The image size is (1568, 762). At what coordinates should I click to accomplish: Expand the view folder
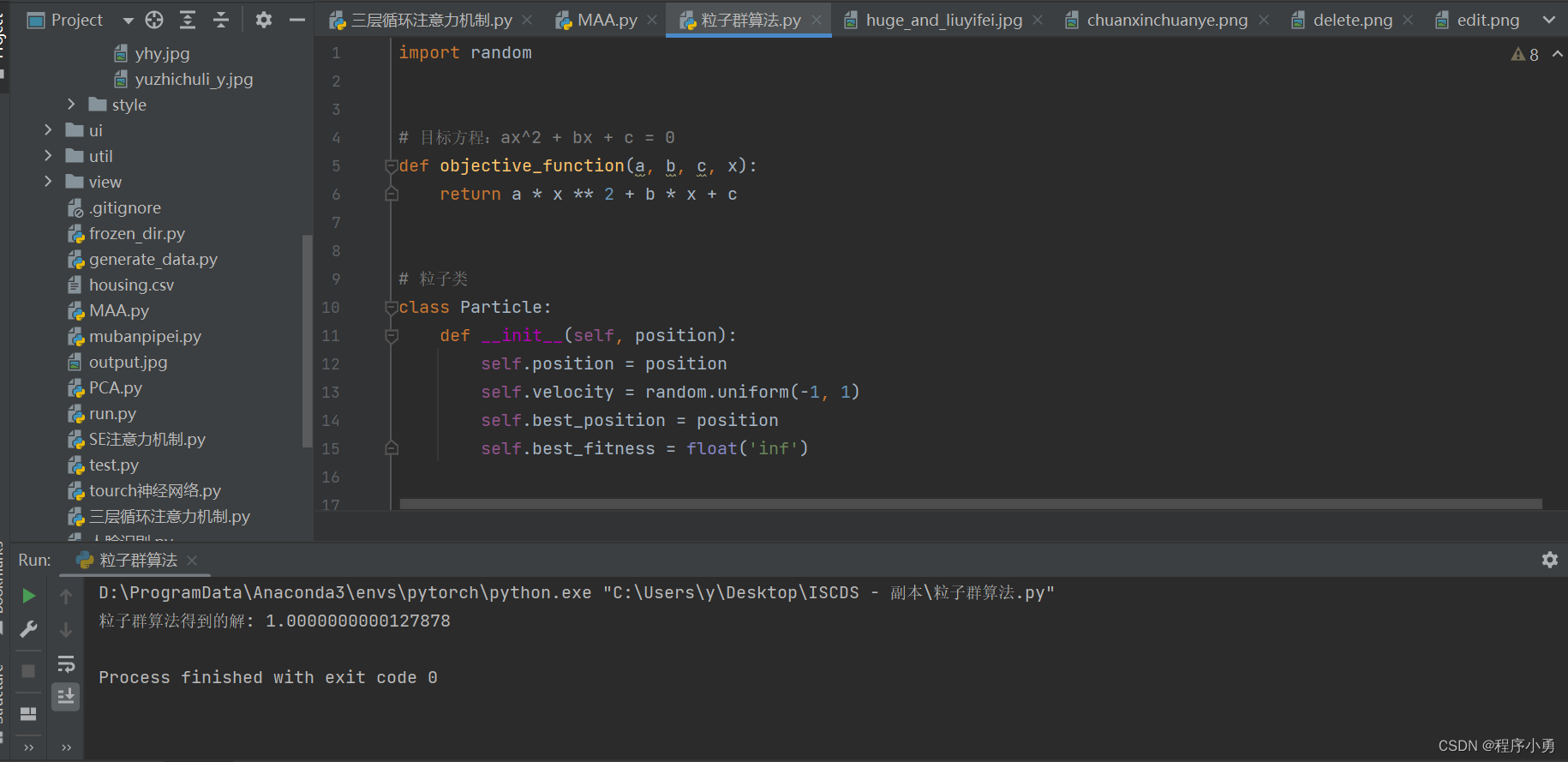pyautogui.click(x=48, y=182)
